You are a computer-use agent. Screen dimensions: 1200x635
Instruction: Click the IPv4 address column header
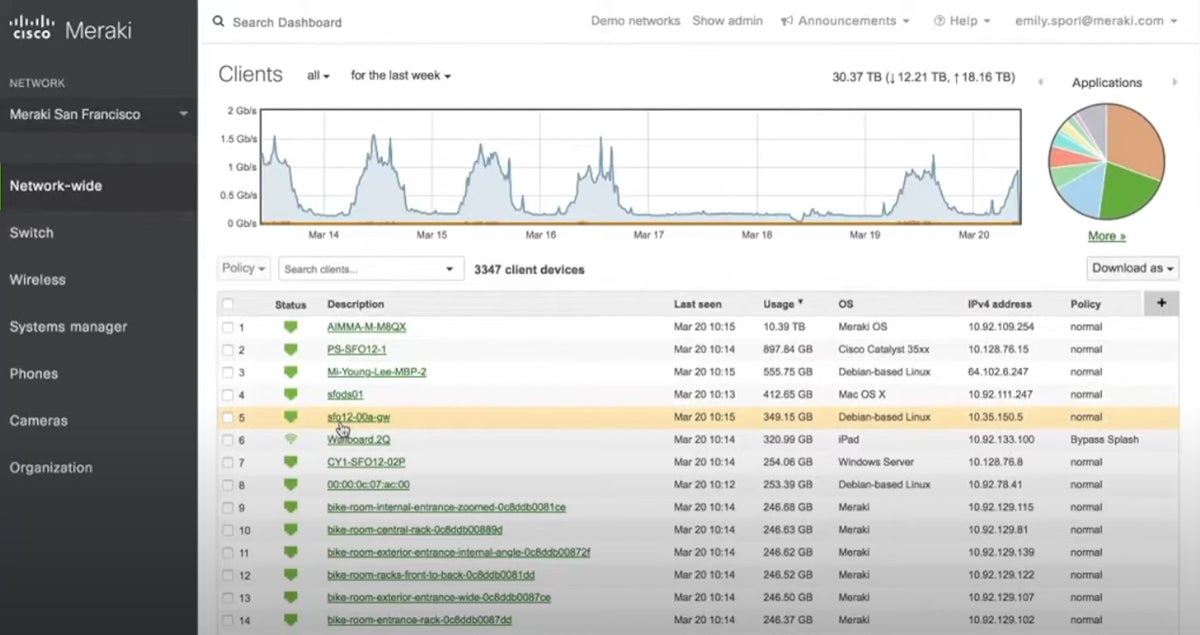click(x=999, y=304)
